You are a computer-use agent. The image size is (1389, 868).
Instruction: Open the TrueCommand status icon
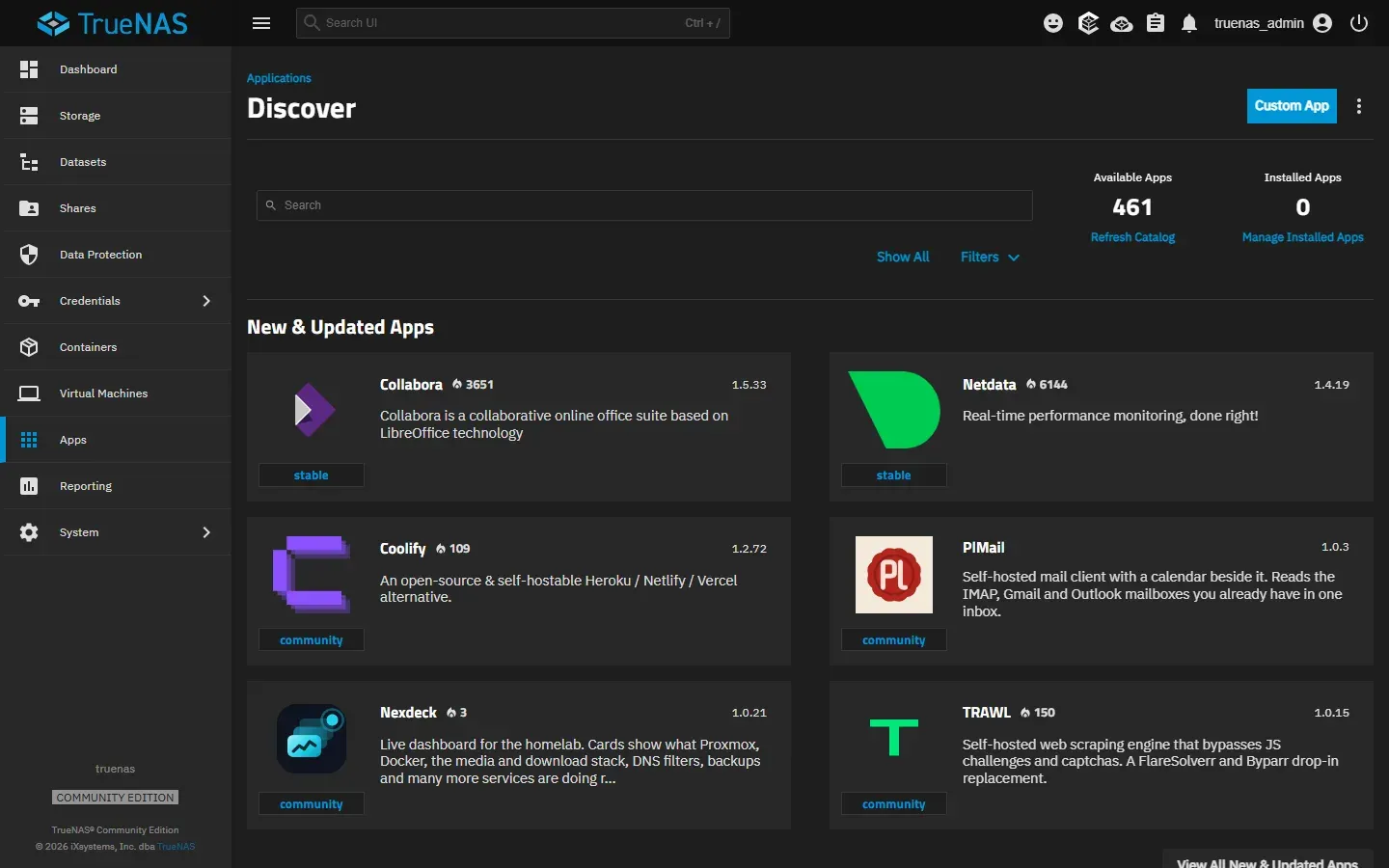coord(1088,23)
